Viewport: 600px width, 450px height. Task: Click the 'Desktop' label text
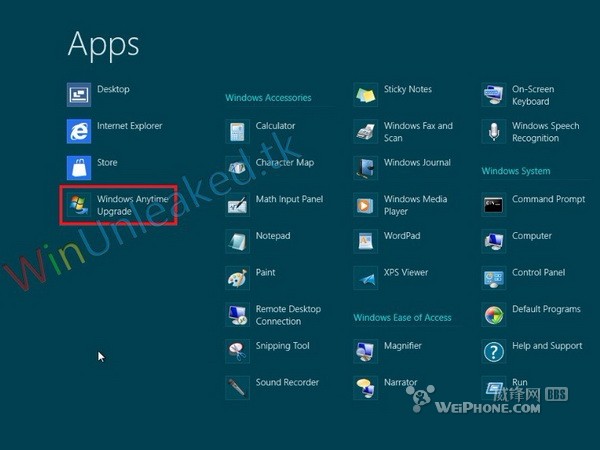[113, 90]
